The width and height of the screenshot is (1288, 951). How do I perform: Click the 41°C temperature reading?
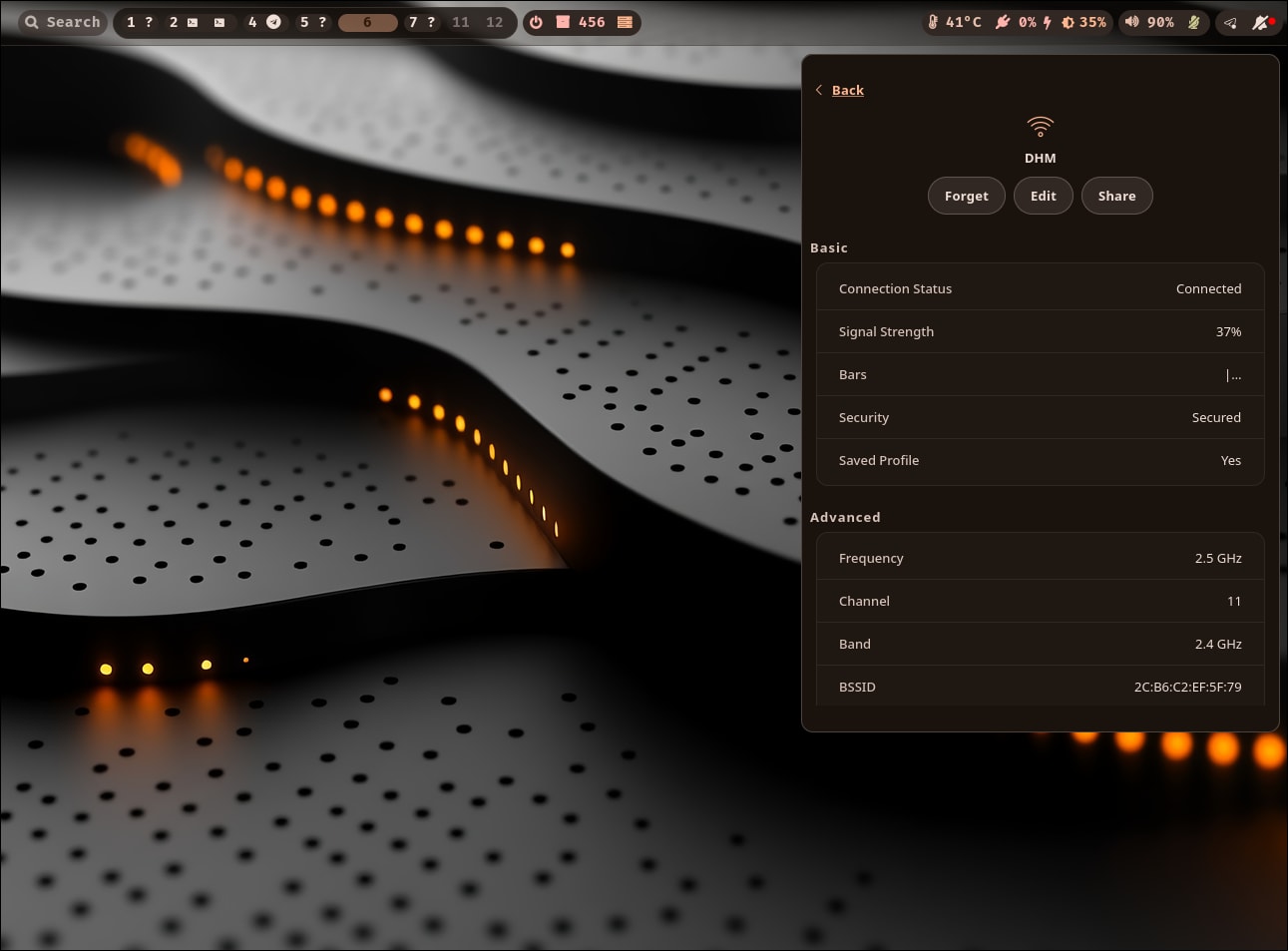[964, 22]
